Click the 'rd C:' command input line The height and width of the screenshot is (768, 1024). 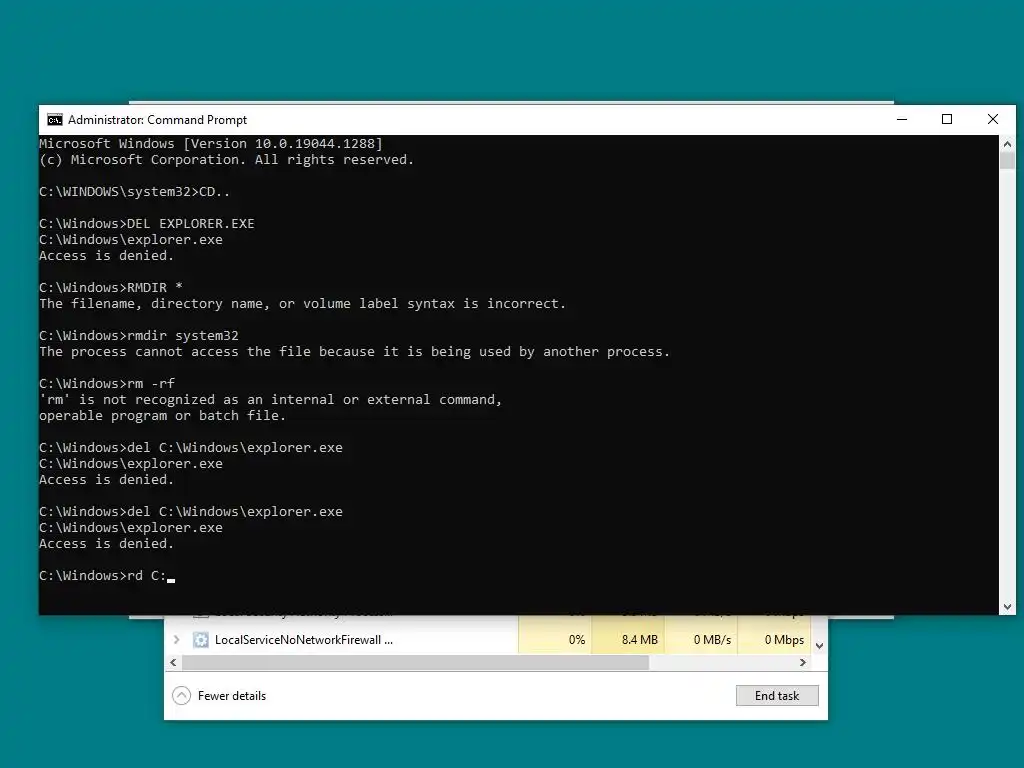107,575
